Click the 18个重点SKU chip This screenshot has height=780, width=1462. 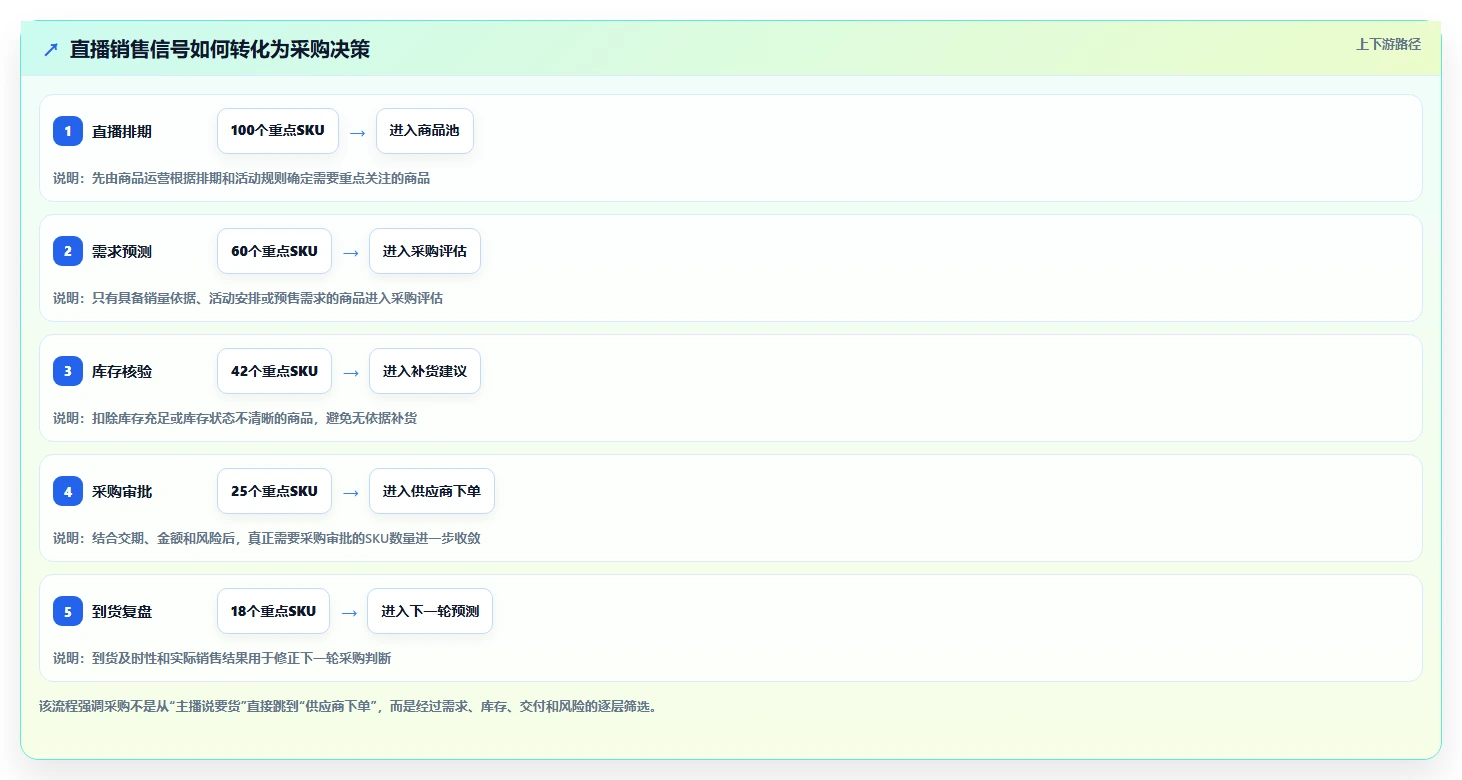tap(273, 611)
